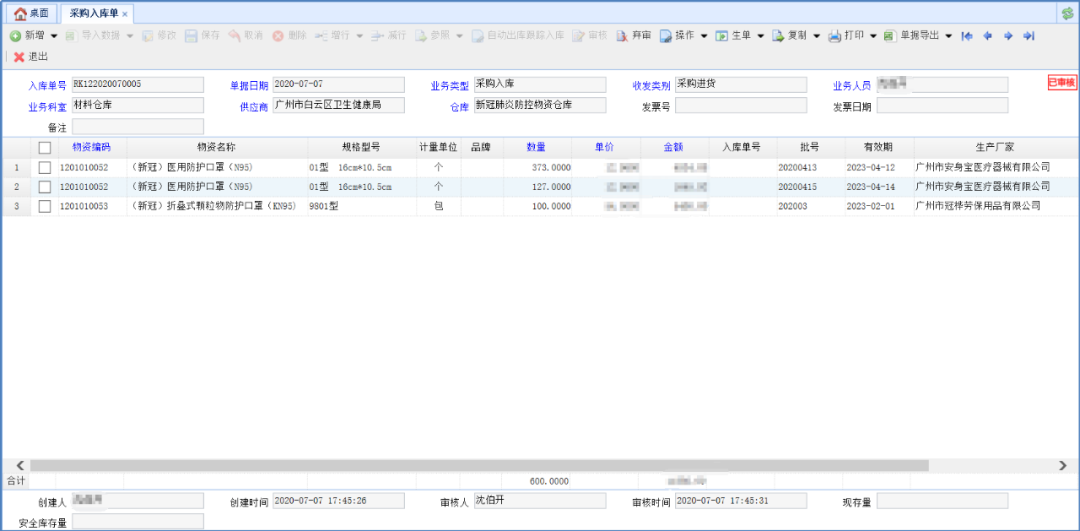Click the 弃审 (Un-audit) toolbar icon
The image size is (1080, 531).
point(623,36)
